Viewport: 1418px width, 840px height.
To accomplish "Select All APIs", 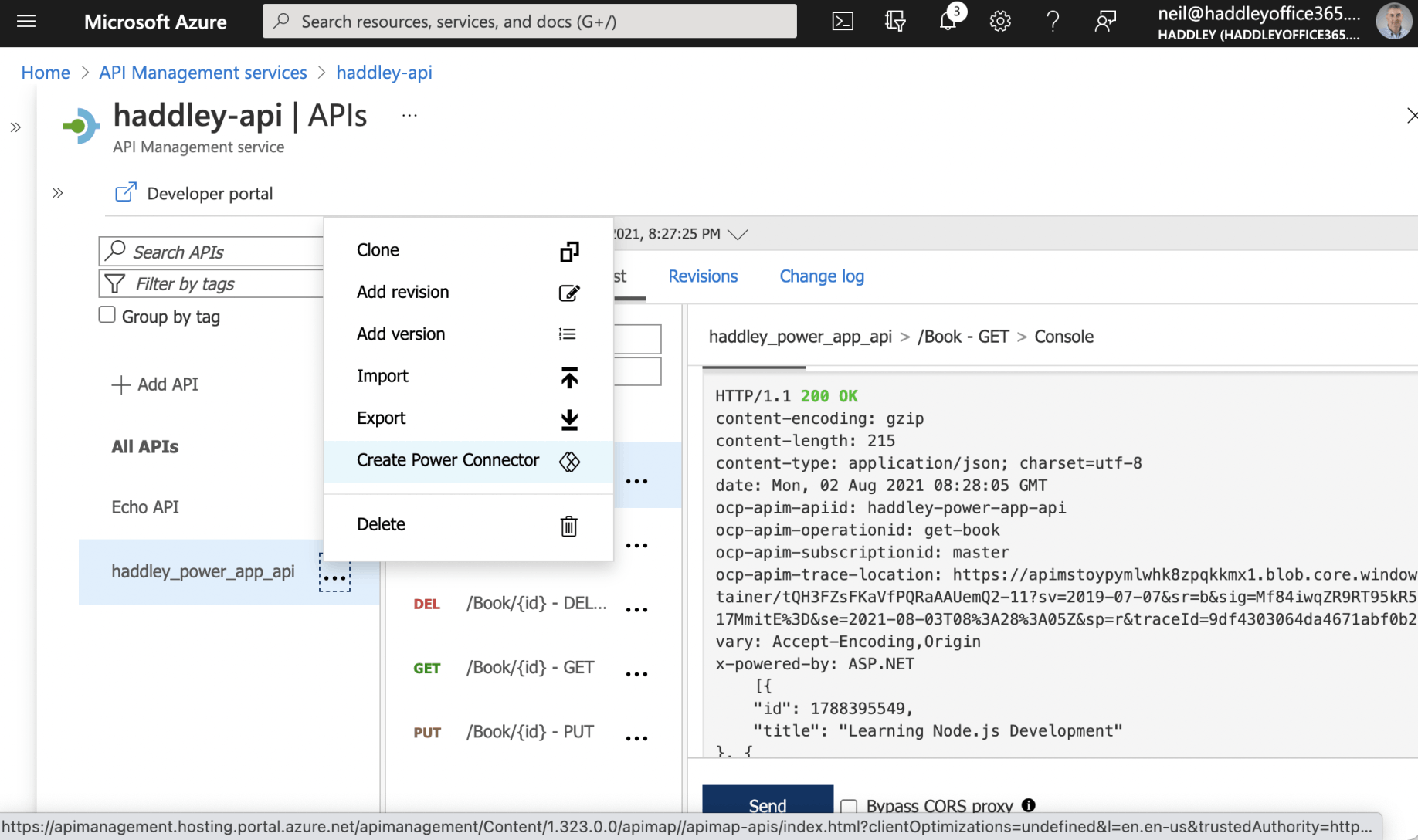I will point(145,447).
